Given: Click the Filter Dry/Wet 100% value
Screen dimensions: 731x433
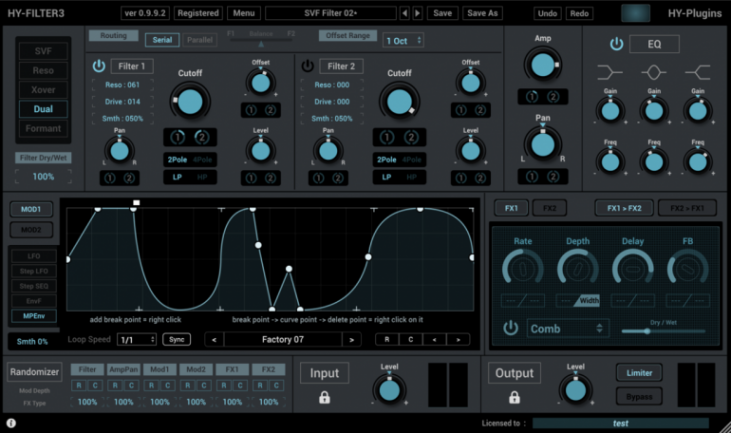Looking at the screenshot, I should [x=43, y=177].
